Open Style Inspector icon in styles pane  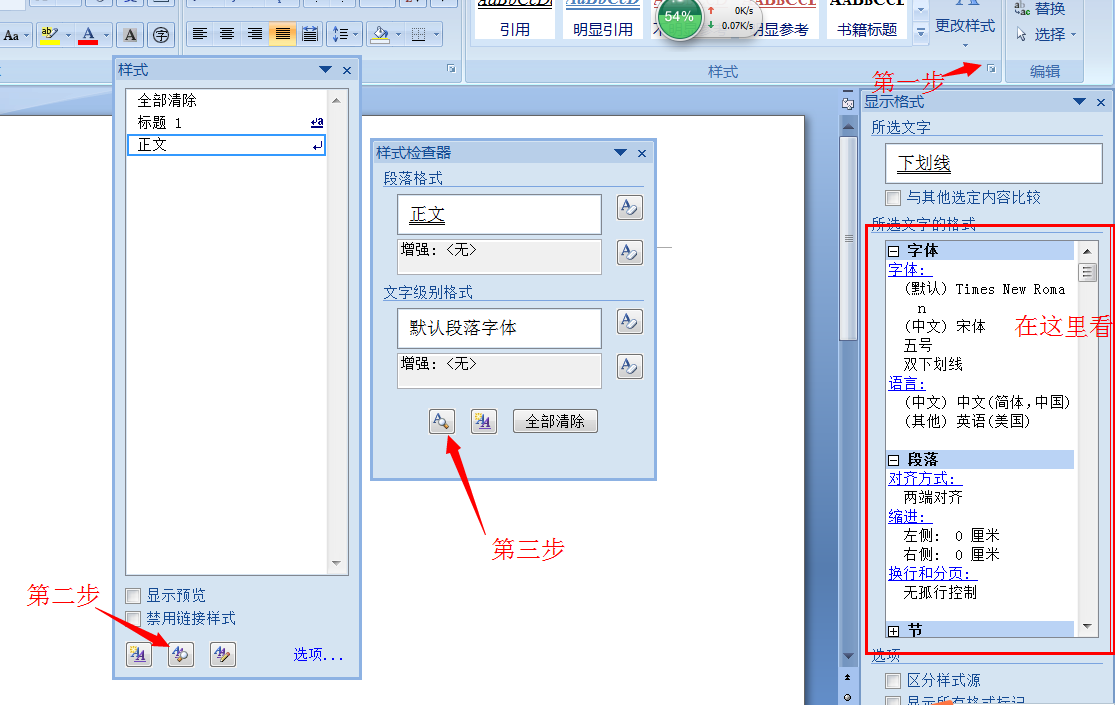(181, 654)
